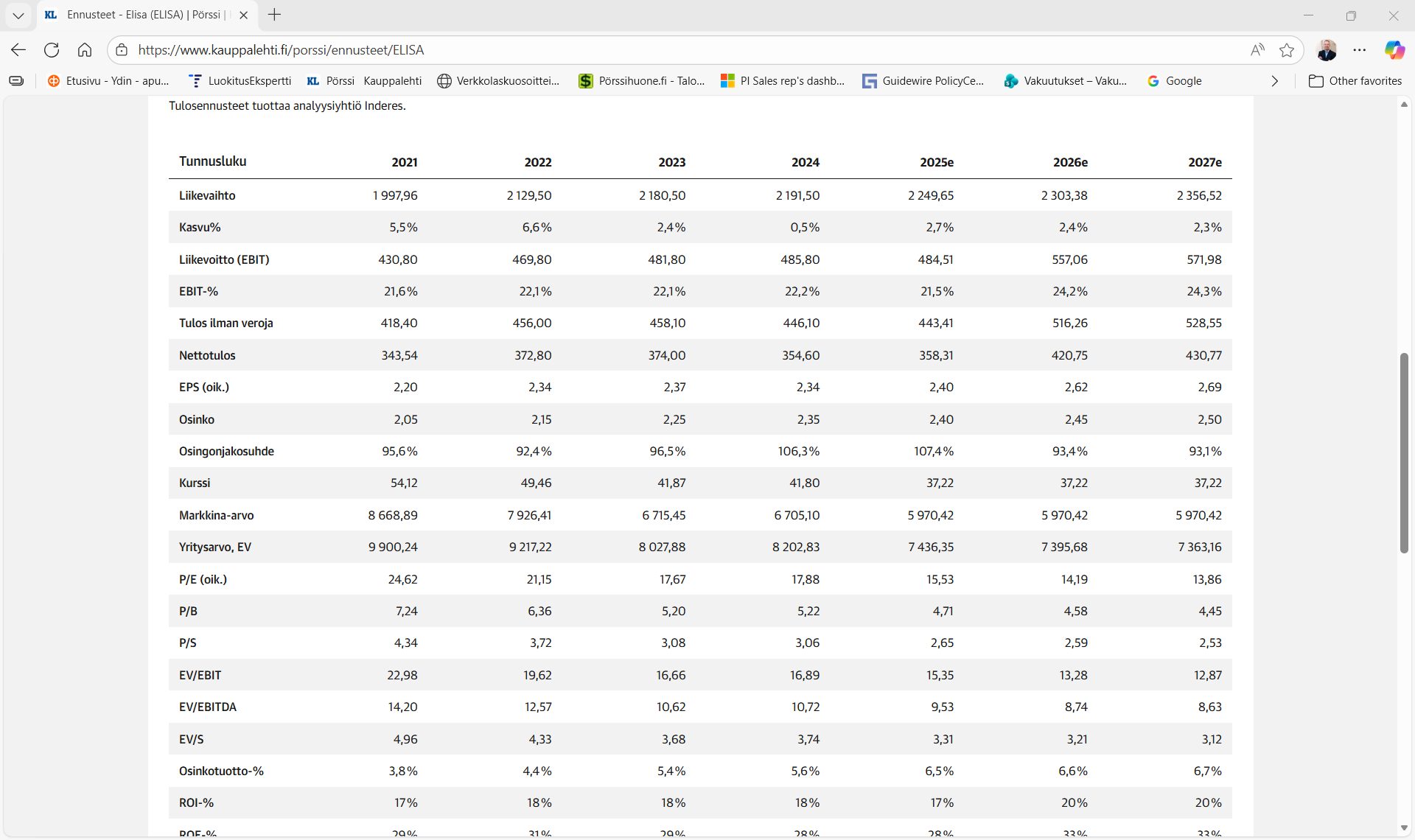1415x840 pixels.
Task: Expand hidden favorites overflow chevron
Action: (1274, 81)
